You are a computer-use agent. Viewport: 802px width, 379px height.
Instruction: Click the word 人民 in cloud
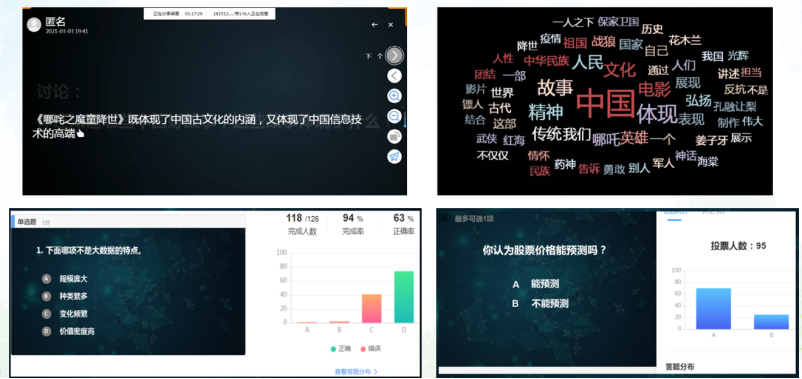coord(587,62)
